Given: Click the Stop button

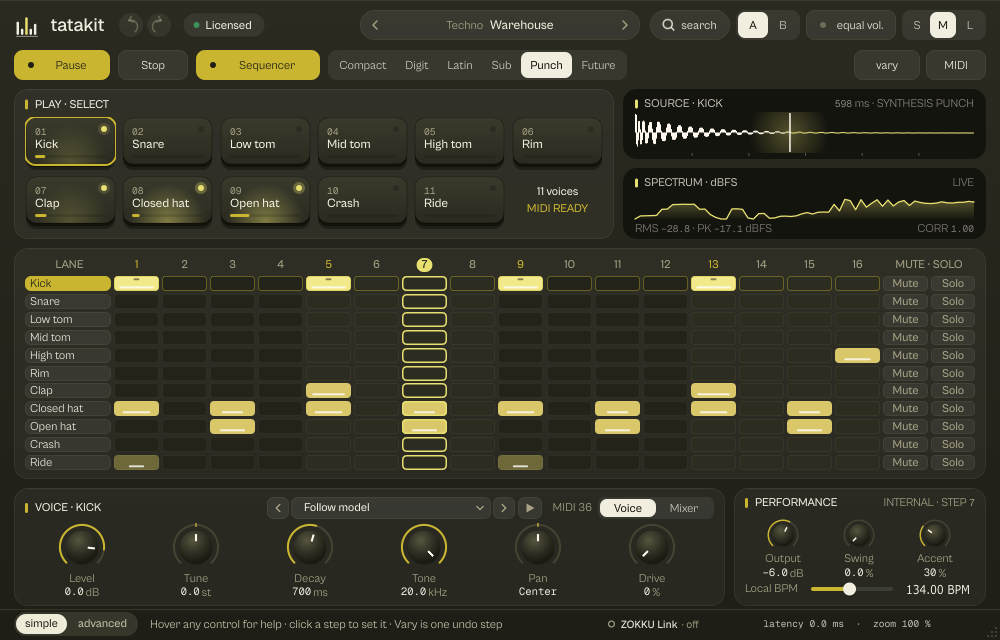Looking at the screenshot, I should pos(152,65).
